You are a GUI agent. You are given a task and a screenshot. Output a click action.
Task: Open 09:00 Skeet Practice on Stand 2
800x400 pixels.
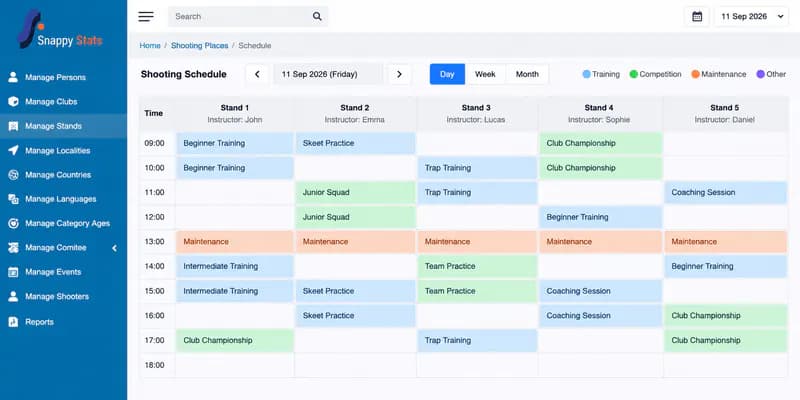tap(356, 143)
